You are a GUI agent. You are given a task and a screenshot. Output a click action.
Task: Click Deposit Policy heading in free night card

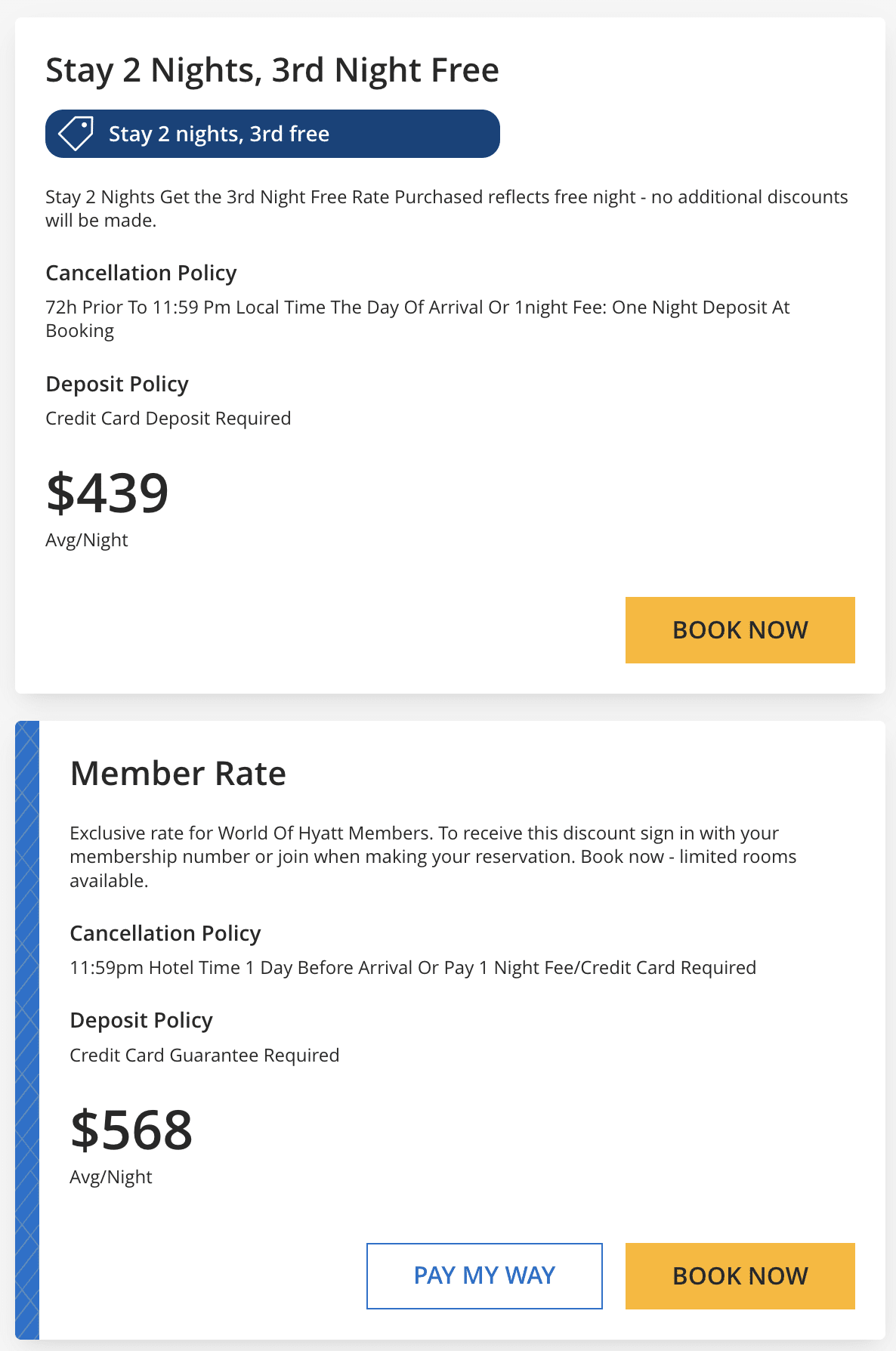point(117,384)
